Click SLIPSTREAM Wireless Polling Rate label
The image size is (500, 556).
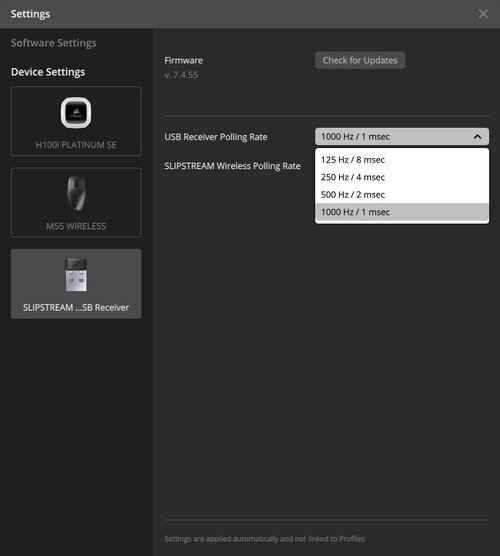[x=232, y=166]
